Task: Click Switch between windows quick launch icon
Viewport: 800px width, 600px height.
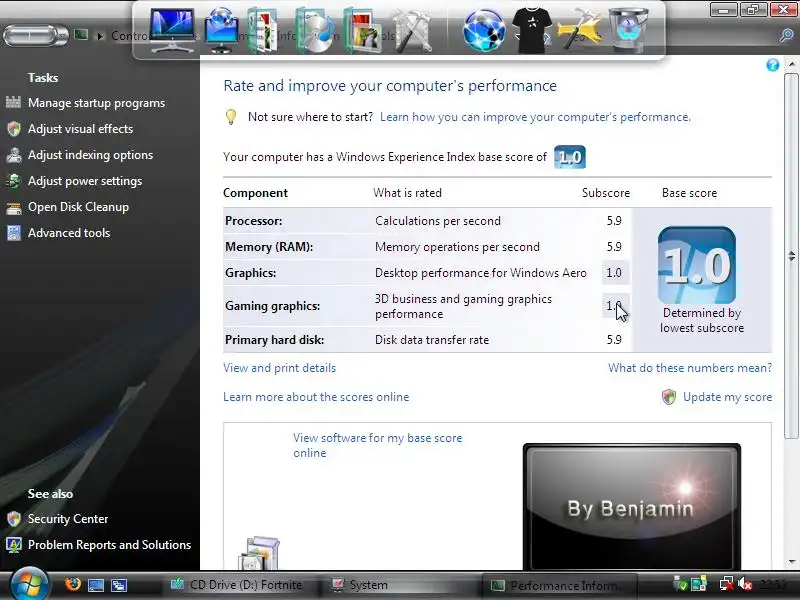Action: [119, 585]
